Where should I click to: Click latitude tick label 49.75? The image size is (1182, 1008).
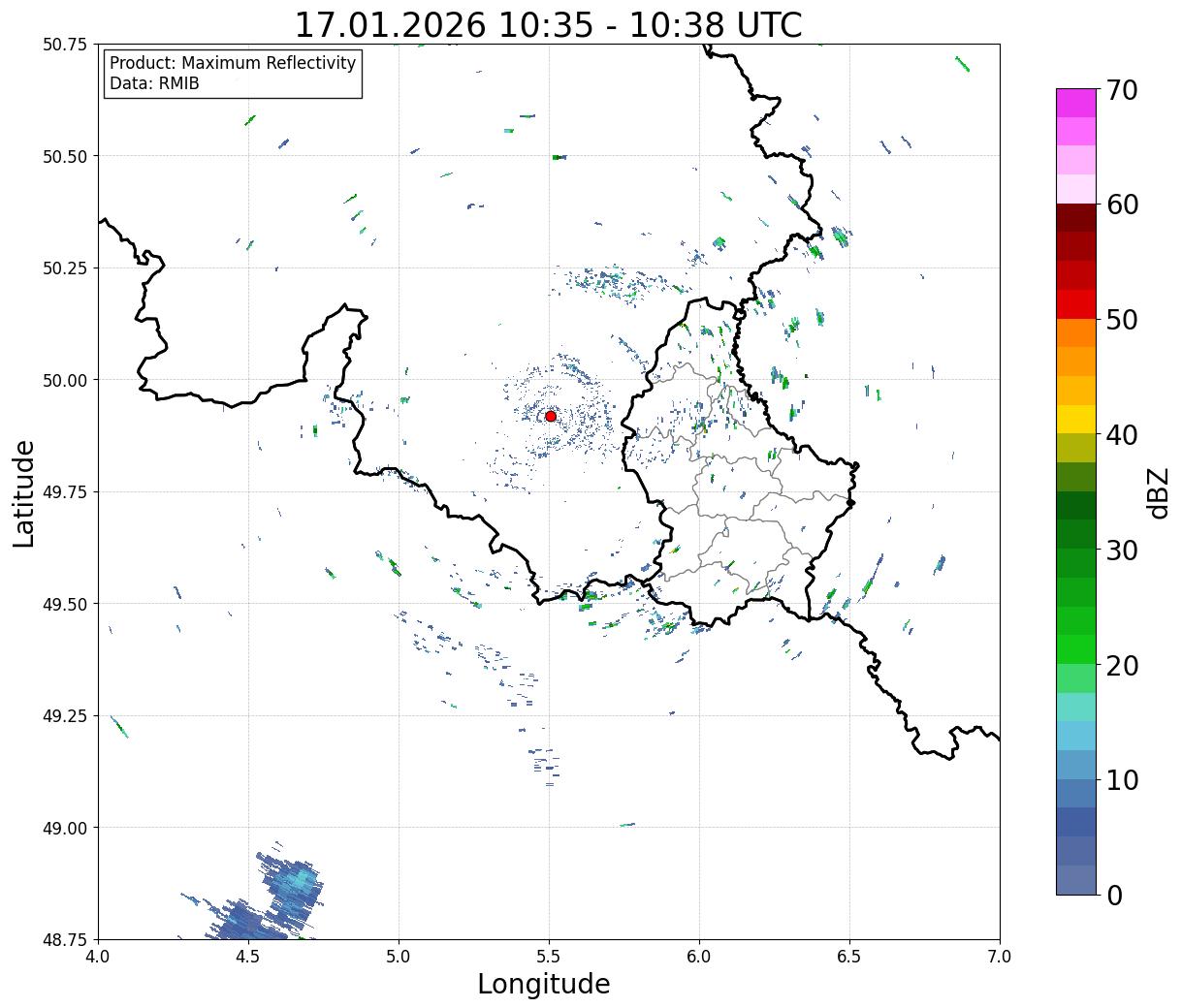[x=65, y=492]
